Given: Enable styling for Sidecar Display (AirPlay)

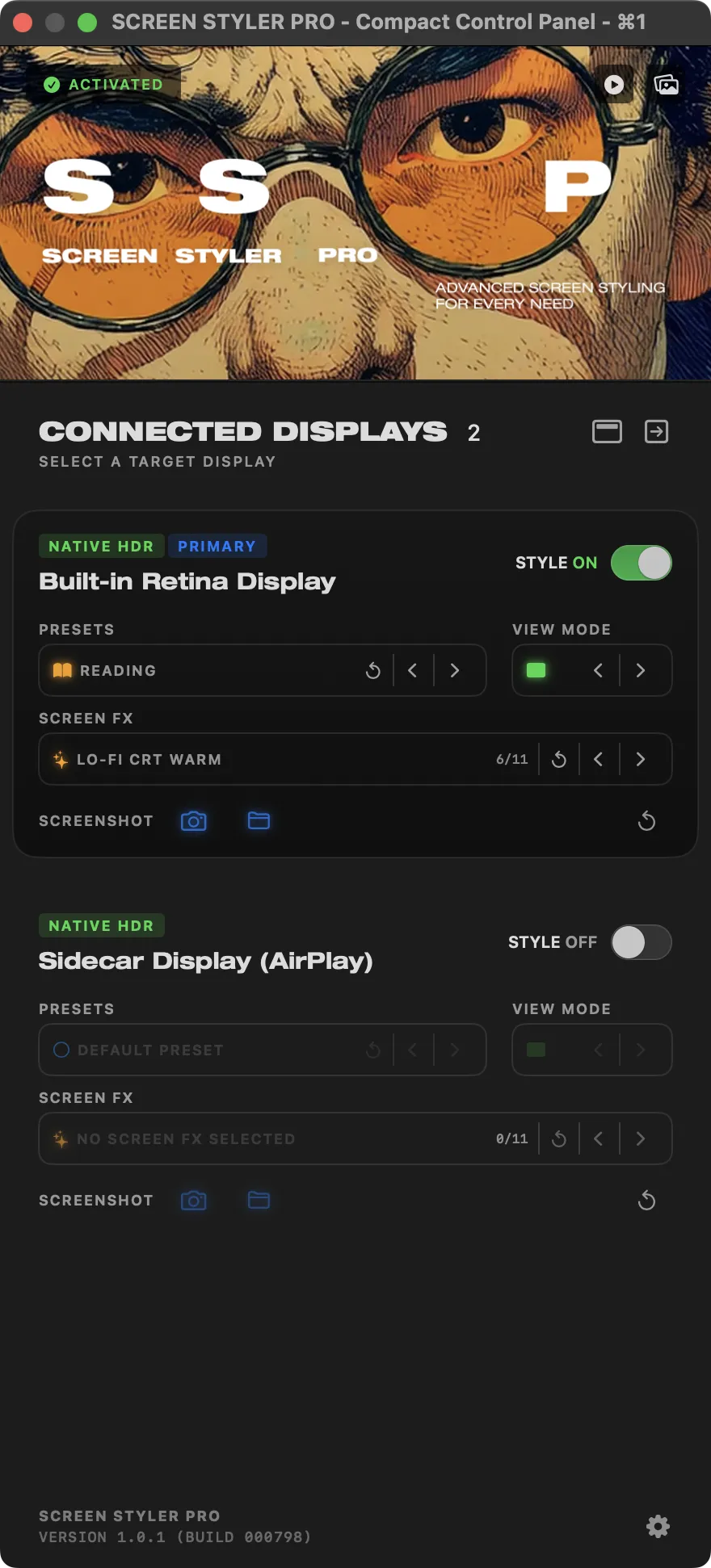Looking at the screenshot, I should point(641,942).
